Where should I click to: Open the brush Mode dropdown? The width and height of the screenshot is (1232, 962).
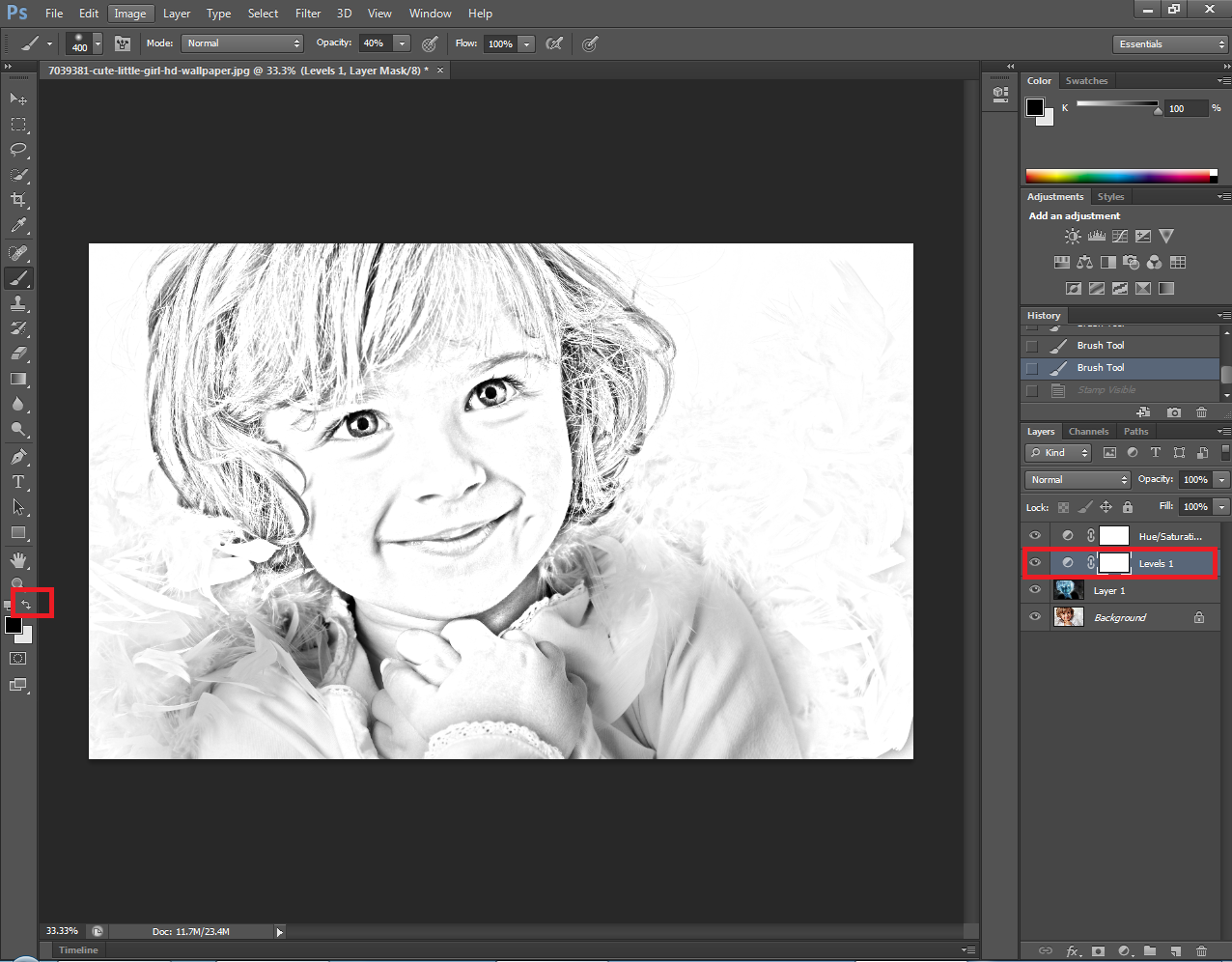(244, 43)
